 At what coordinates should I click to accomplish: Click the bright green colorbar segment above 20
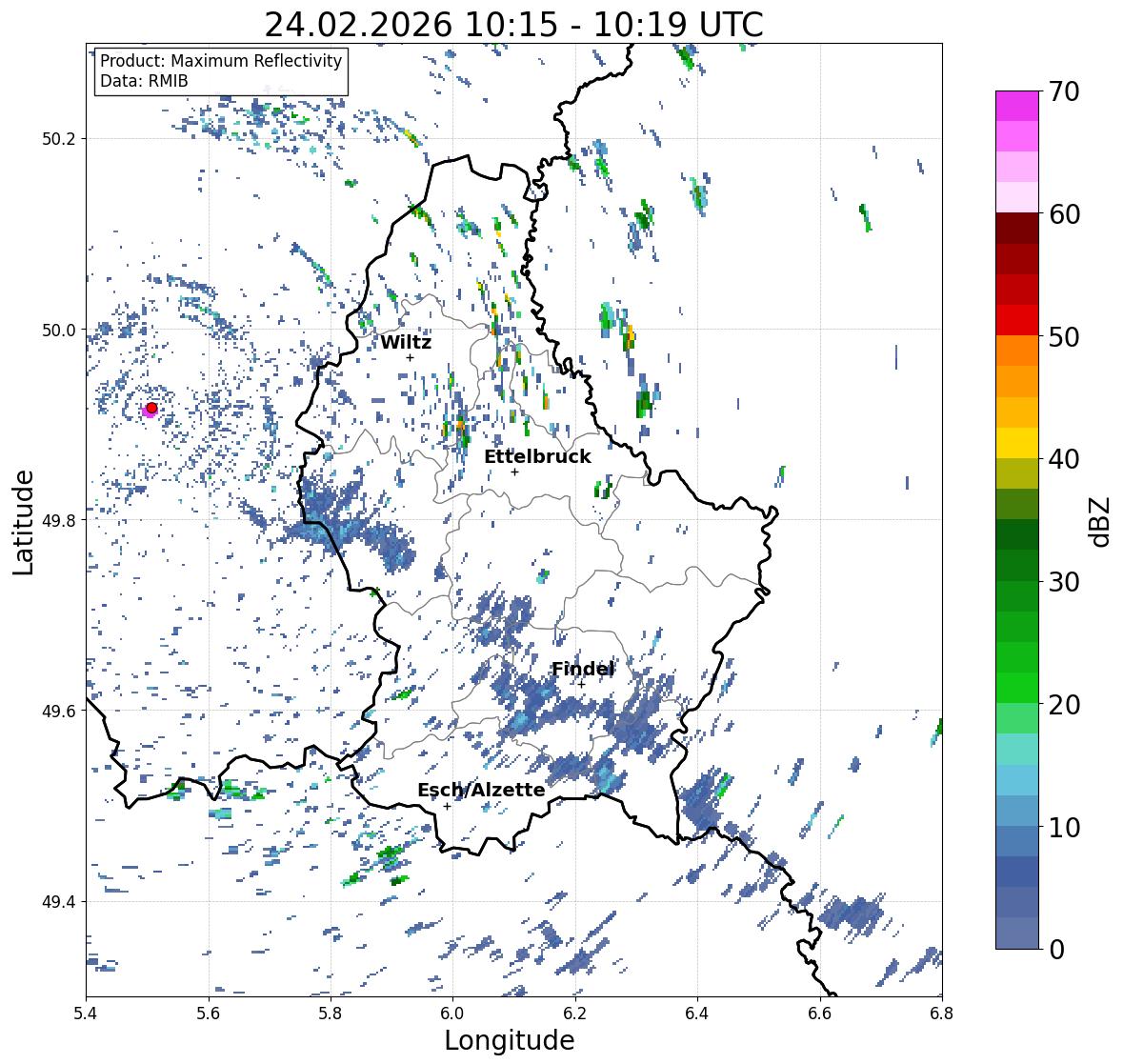[x=1017, y=688]
